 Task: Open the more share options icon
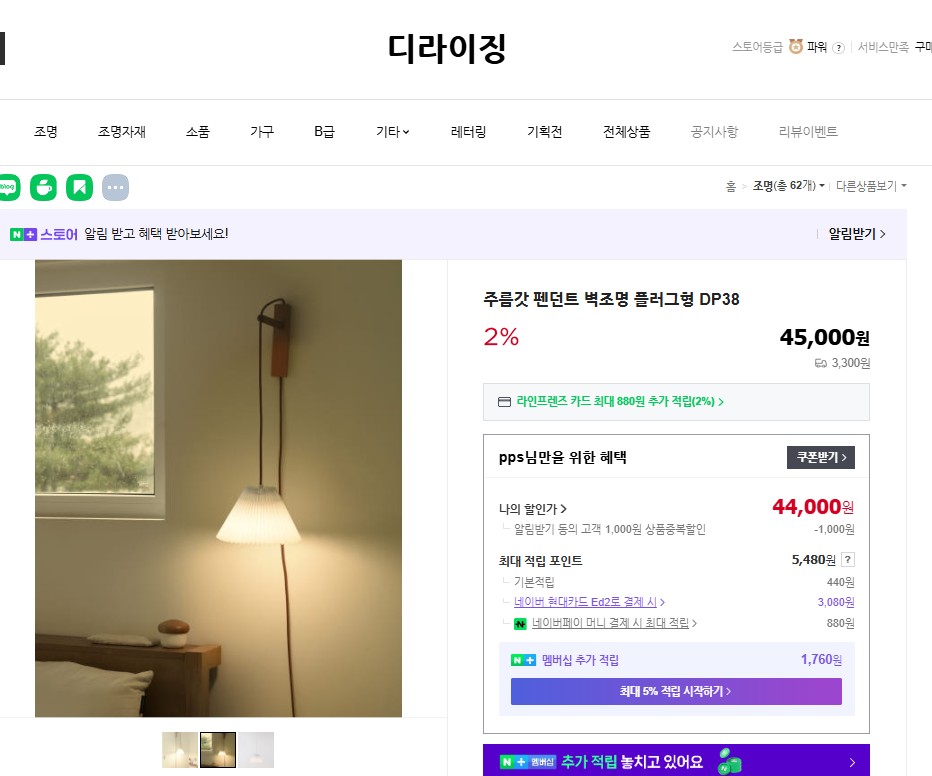click(x=115, y=187)
